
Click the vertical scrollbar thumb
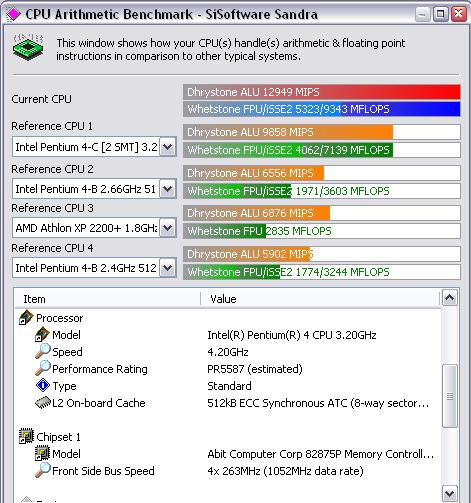(450, 396)
